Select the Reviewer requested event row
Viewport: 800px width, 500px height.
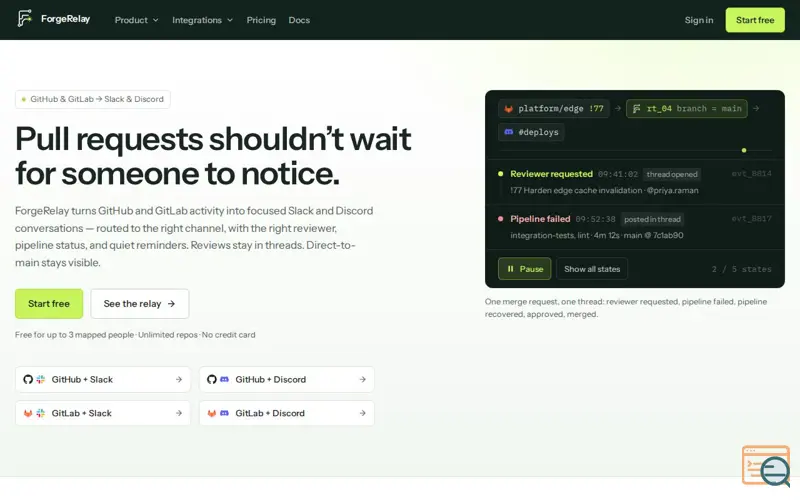click(x=635, y=182)
